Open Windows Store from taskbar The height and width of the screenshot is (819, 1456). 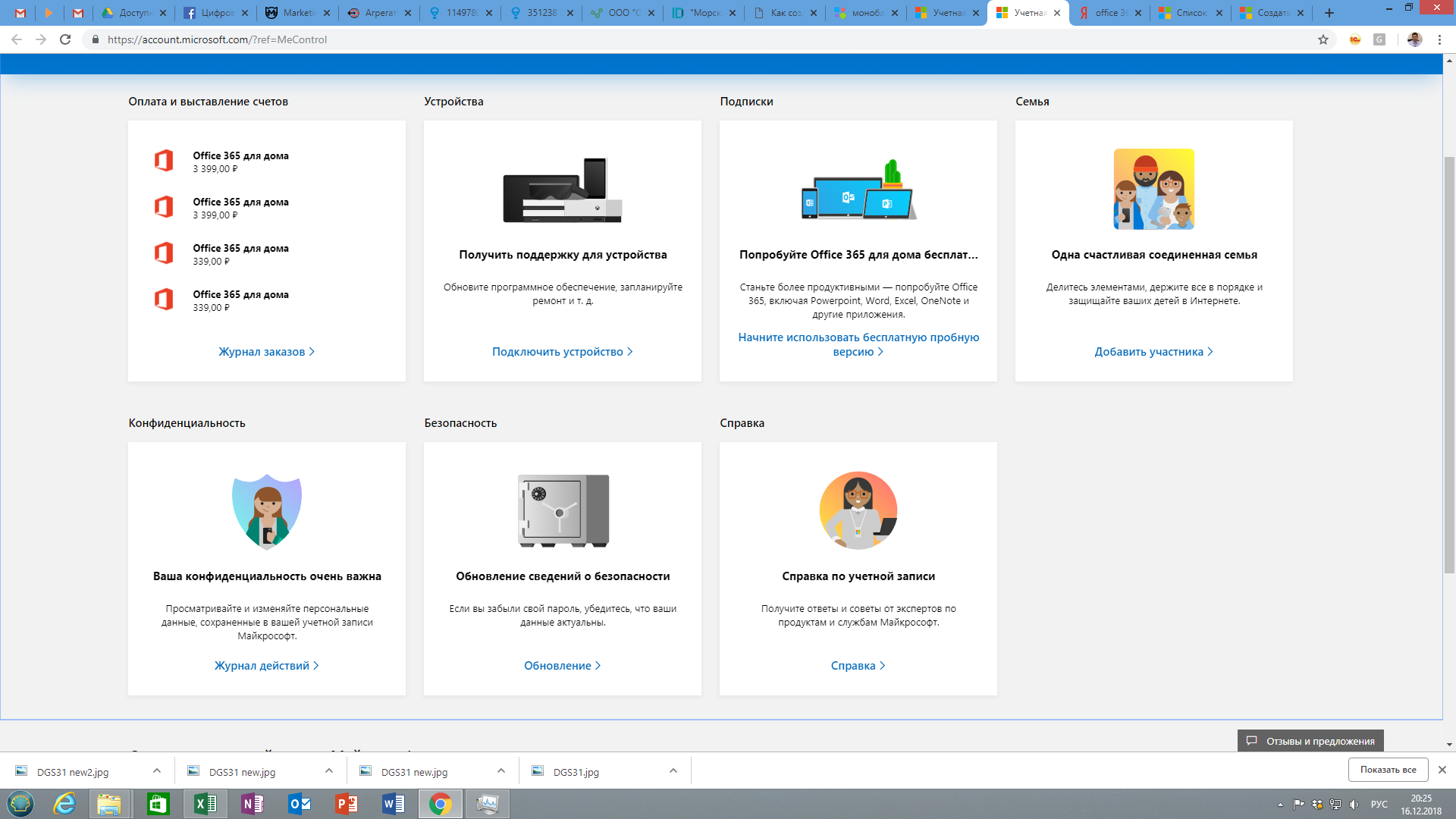(x=158, y=804)
